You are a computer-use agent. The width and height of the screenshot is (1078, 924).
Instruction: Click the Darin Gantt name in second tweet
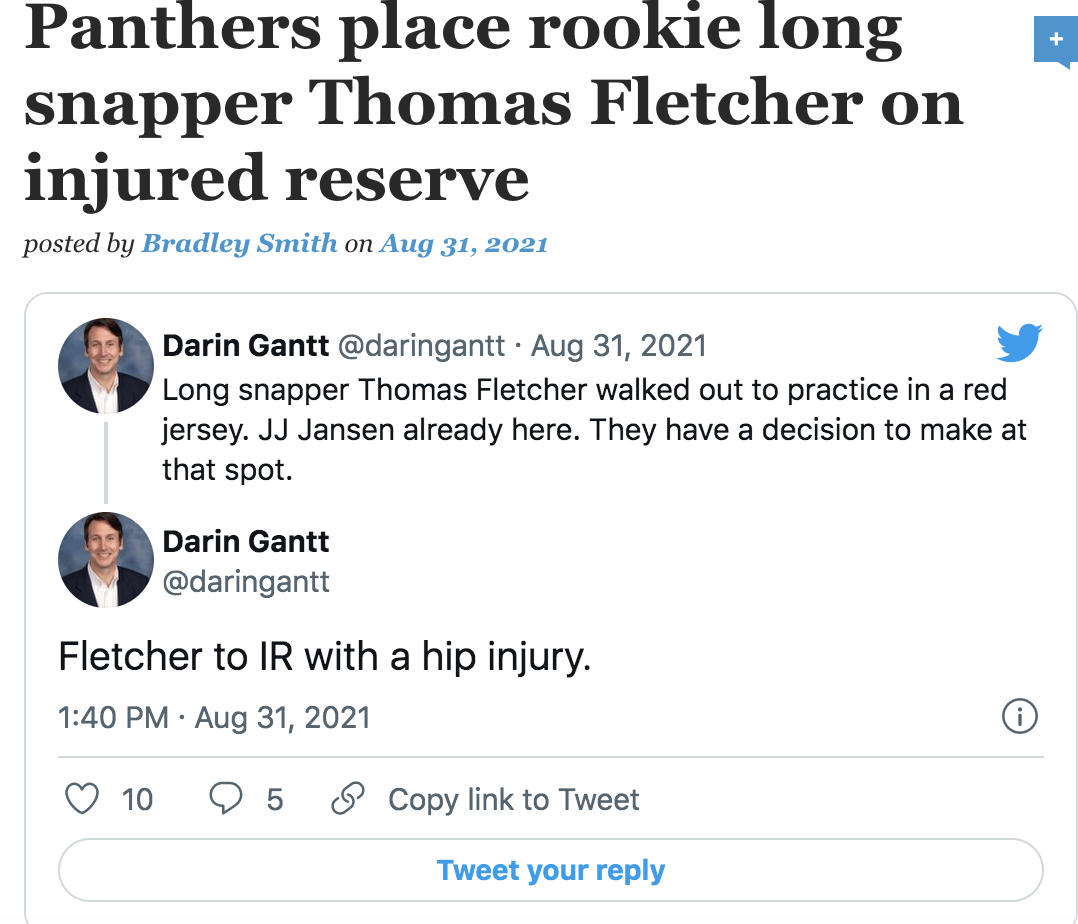245,541
